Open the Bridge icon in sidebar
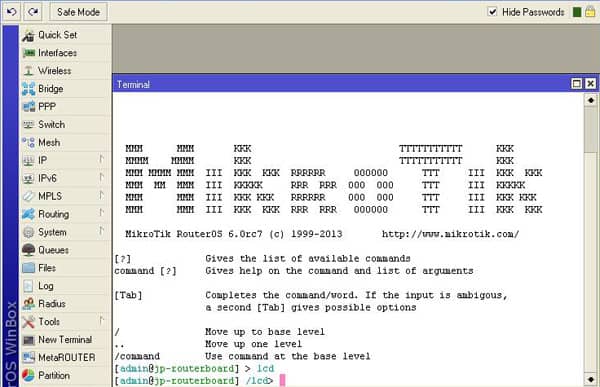Image resolution: width=600 pixels, height=387 pixels. 28,89
